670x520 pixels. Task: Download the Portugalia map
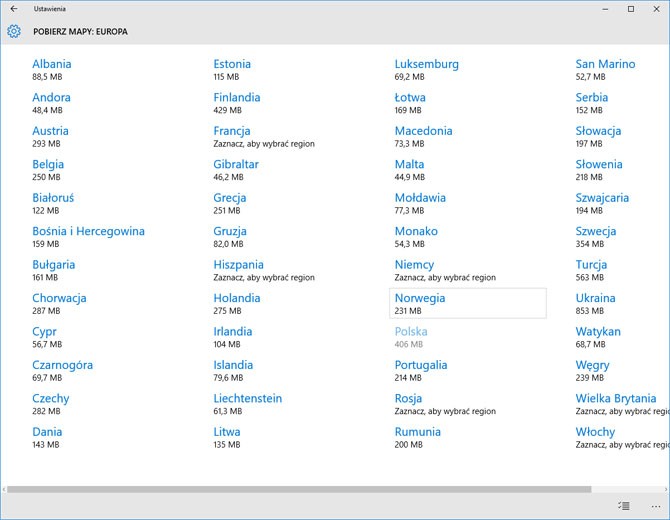coord(421,370)
